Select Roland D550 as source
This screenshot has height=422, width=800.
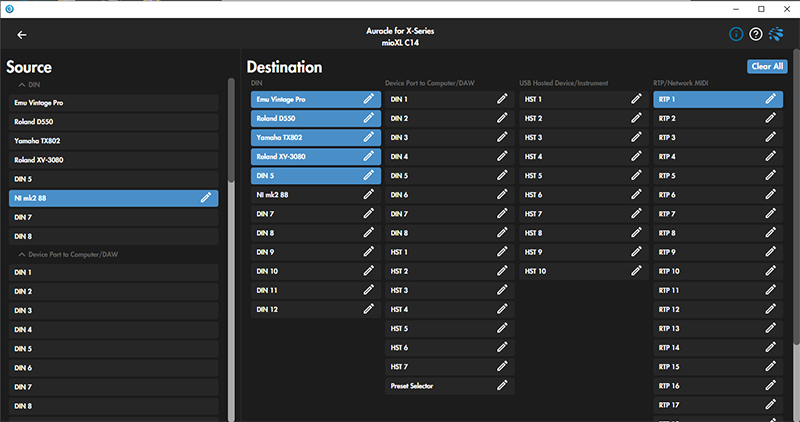click(113, 121)
